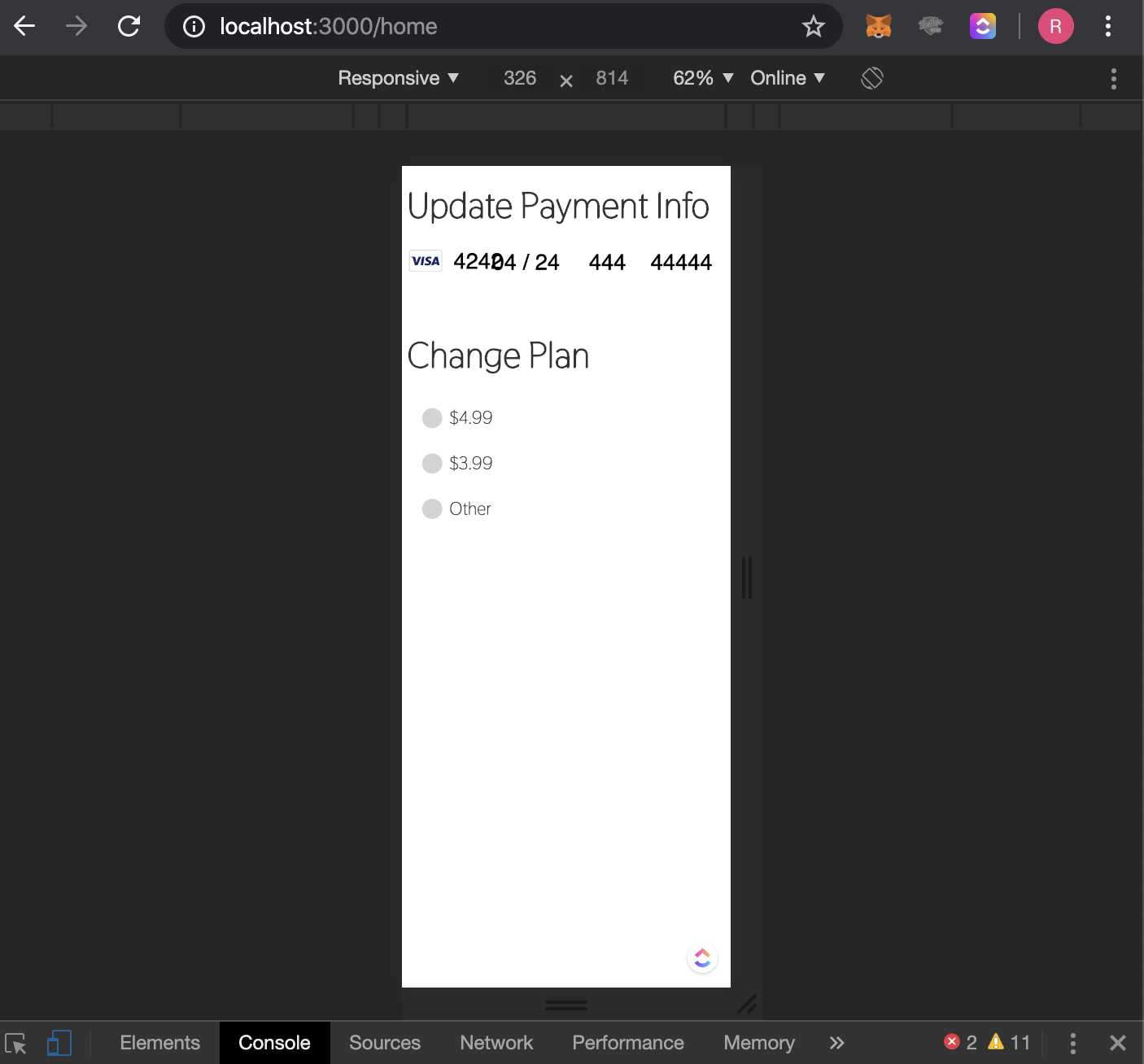Screen dimensions: 1144x1064
Task: Bookmark page with the star icon
Action: pyautogui.click(x=813, y=27)
